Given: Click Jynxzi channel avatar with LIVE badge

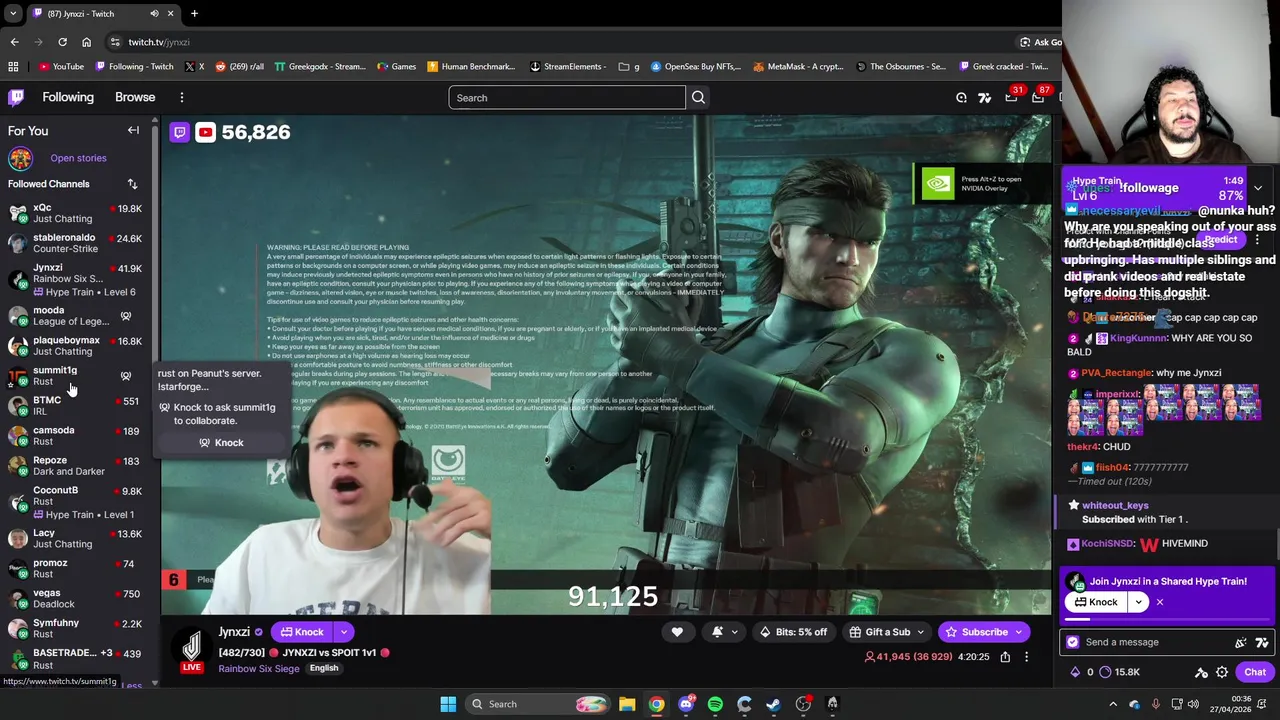Looking at the screenshot, I should coord(192,648).
